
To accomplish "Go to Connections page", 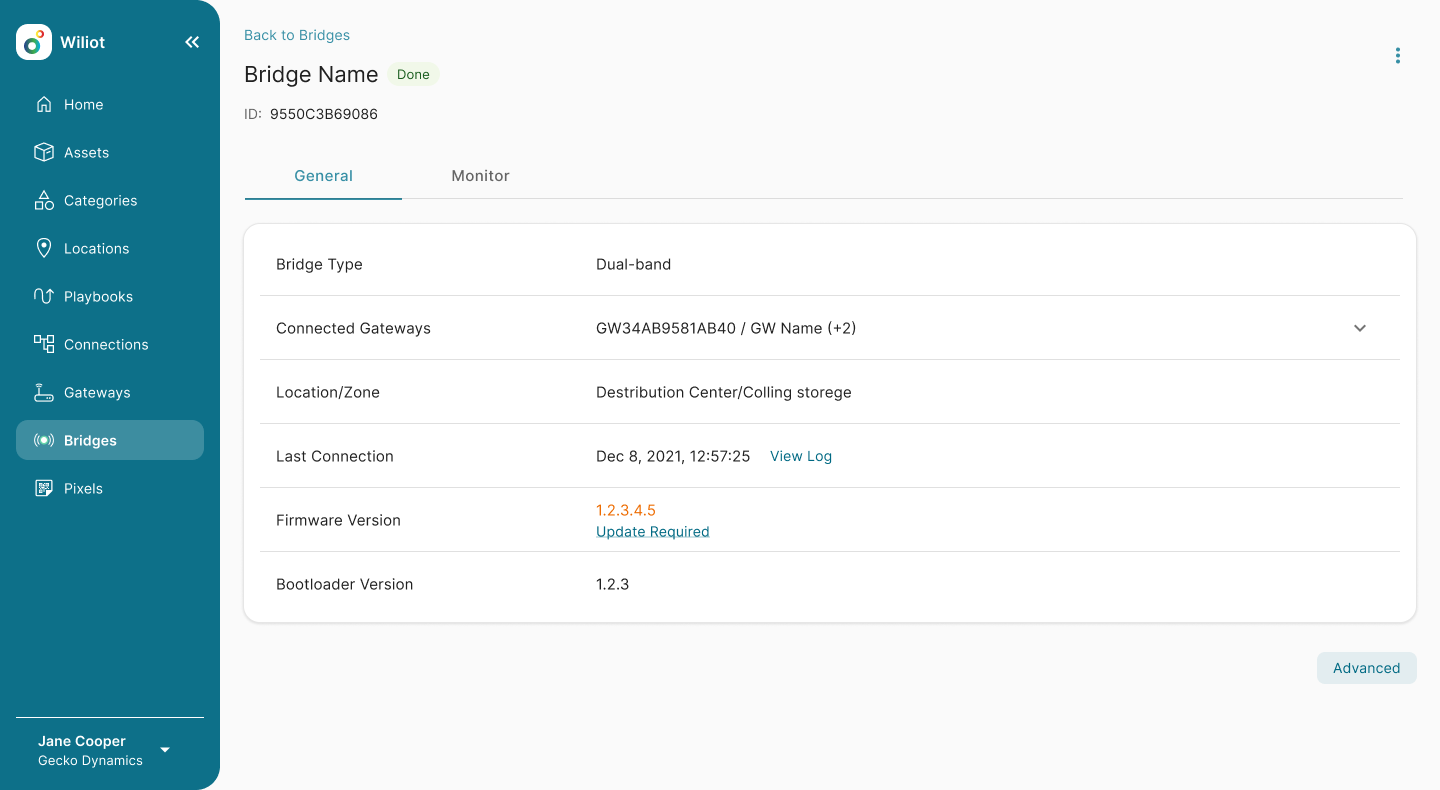I will point(110,344).
